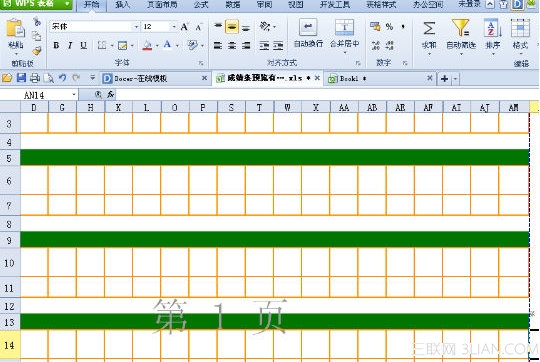Click the increase indent icon
This screenshot has height=362, width=540.
click(x=278, y=45)
